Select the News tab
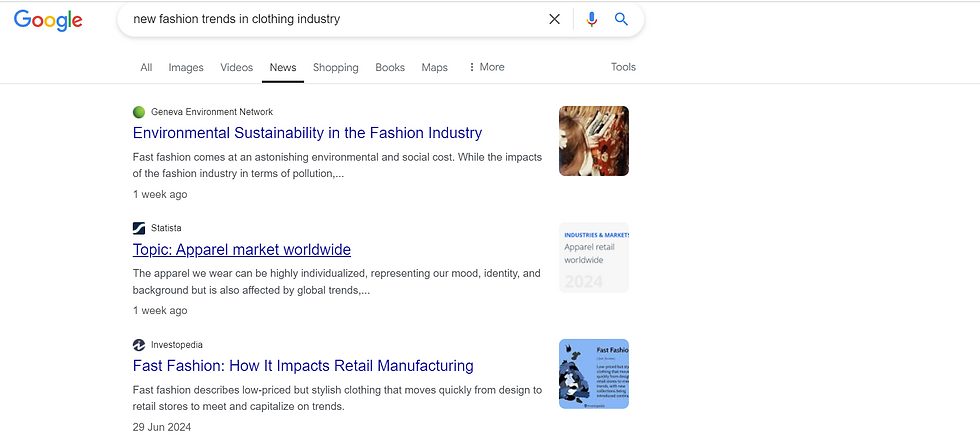 pyautogui.click(x=283, y=67)
